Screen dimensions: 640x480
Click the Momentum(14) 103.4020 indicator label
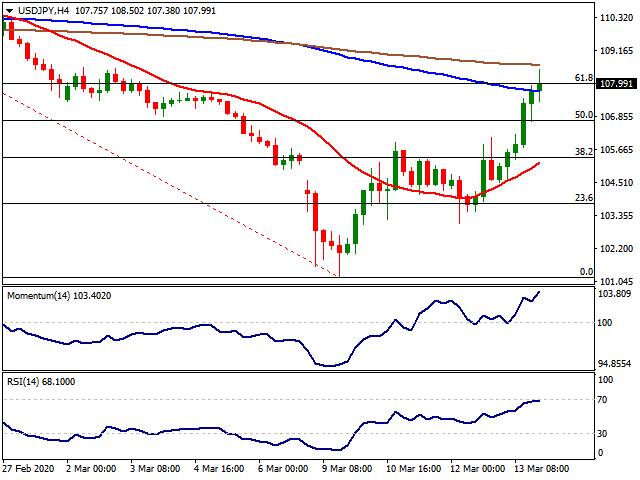(x=59, y=296)
